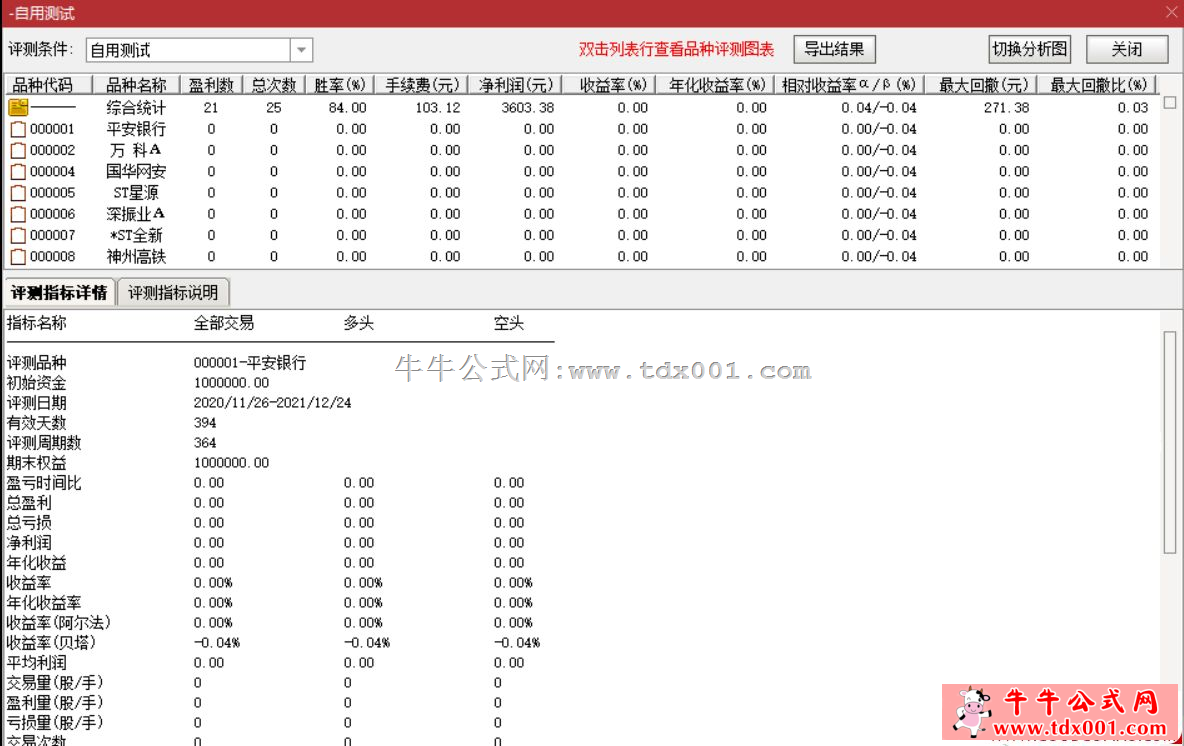Screen dimensions: 1184x746
Task: Sort by the 净利润(元) column header
Action: (x=515, y=85)
